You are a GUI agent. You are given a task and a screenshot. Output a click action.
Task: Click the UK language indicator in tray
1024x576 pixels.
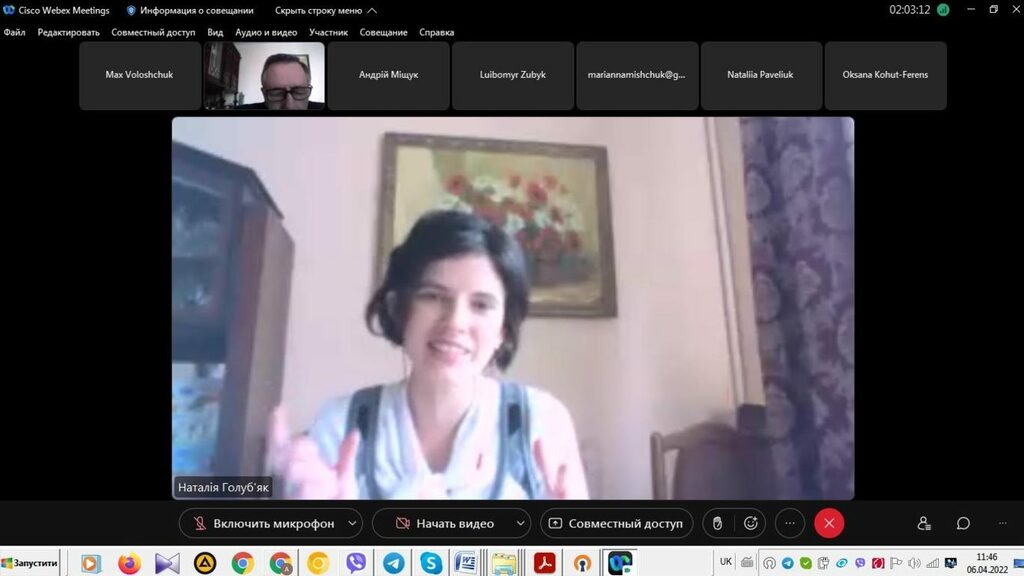click(x=726, y=562)
